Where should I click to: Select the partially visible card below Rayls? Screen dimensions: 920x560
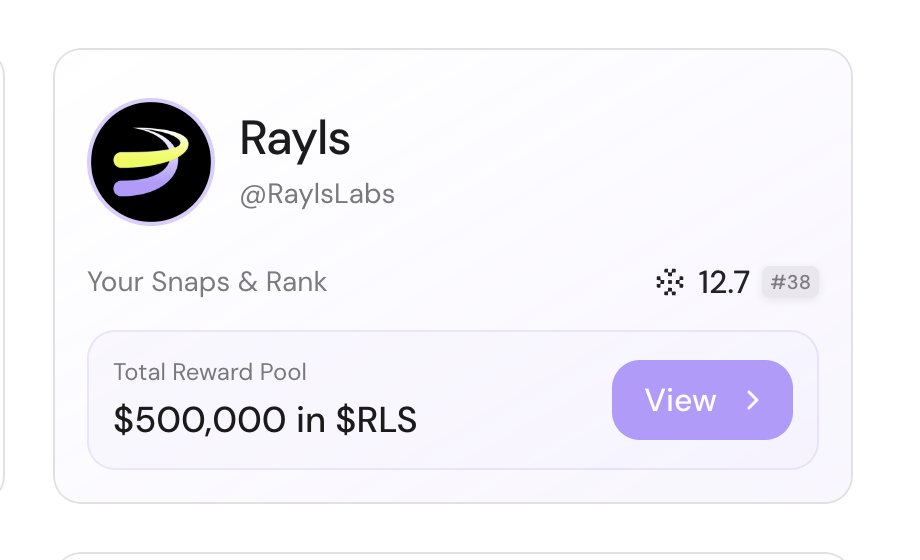[450, 553]
